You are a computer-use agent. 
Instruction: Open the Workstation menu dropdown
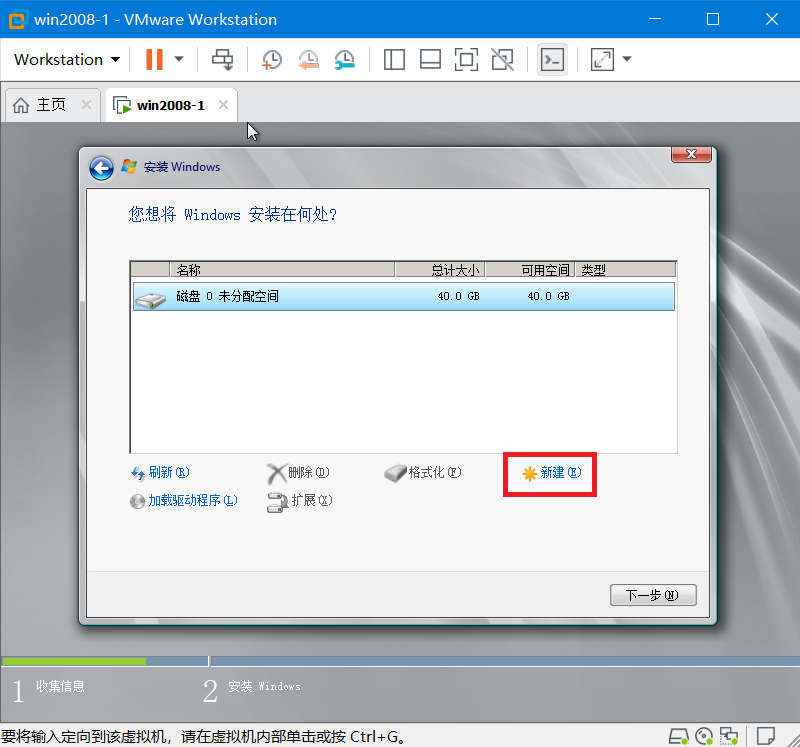pos(67,59)
